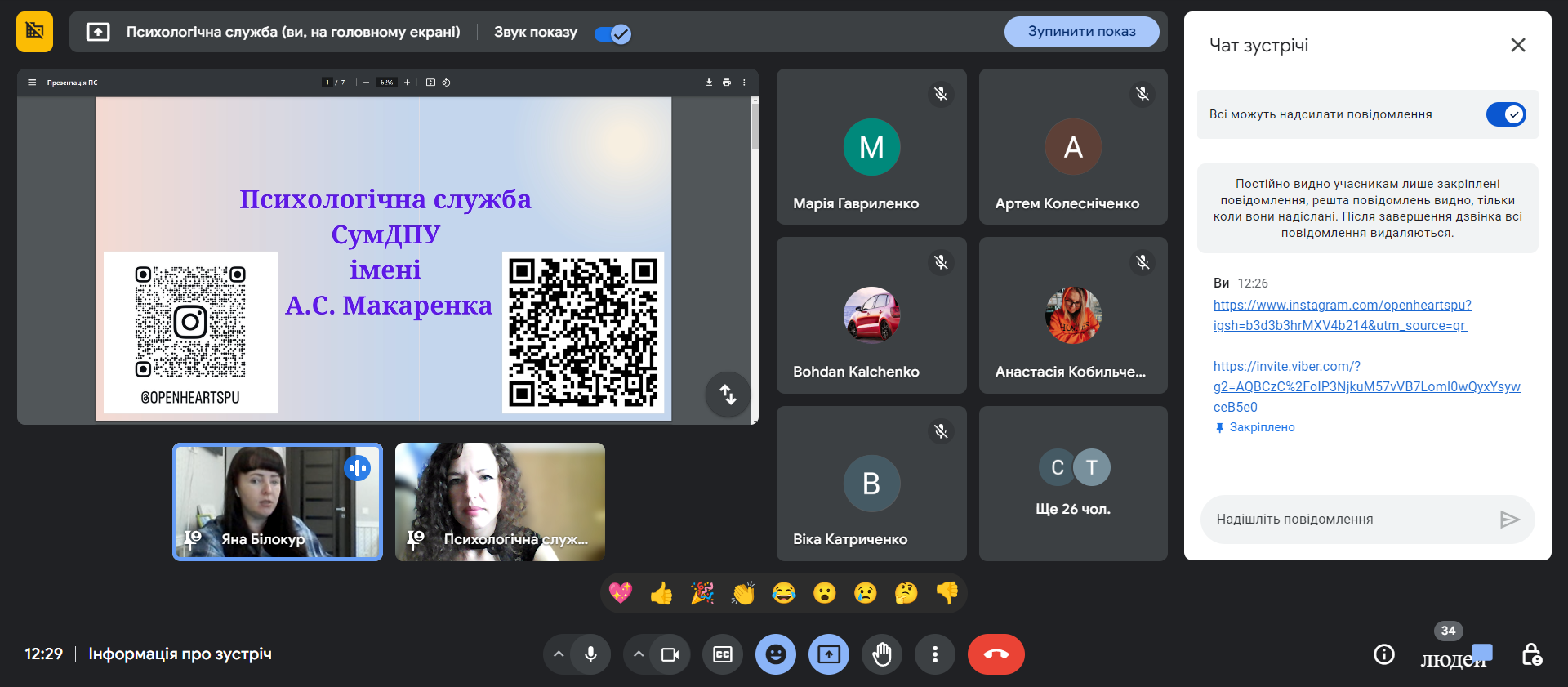Image resolution: width=1568 pixels, height=687 pixels.
Task: Toggle 'Всі можуть надсилати повідомлення' switch
Action: pyautogui.click(x=1505, y=114)
